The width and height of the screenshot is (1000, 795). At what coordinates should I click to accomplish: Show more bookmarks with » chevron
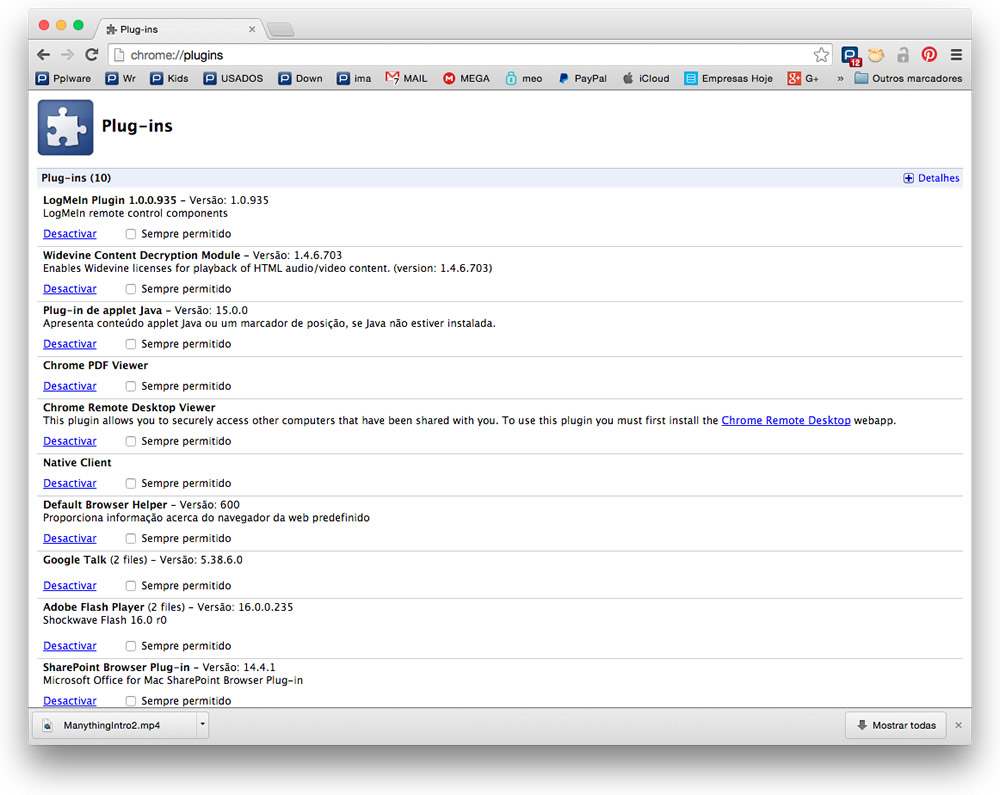pyautogui.click(x=840, y=78)
